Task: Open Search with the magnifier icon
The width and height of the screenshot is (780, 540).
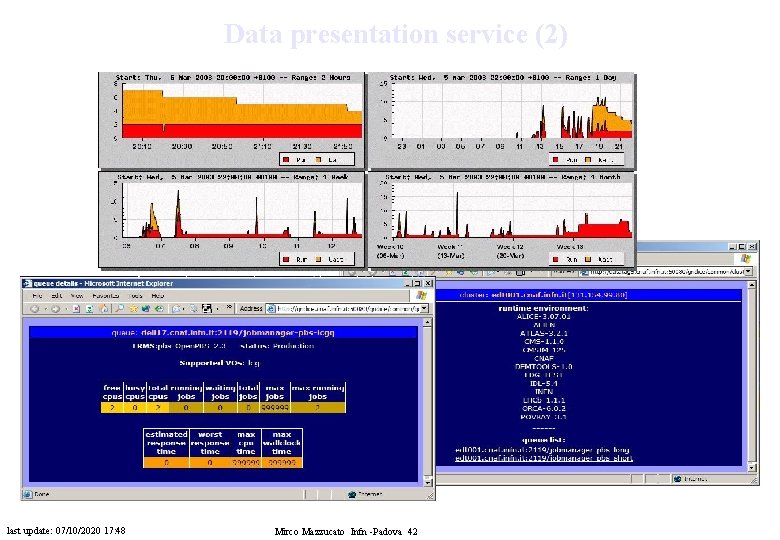Action: click(x=120, y=309)
